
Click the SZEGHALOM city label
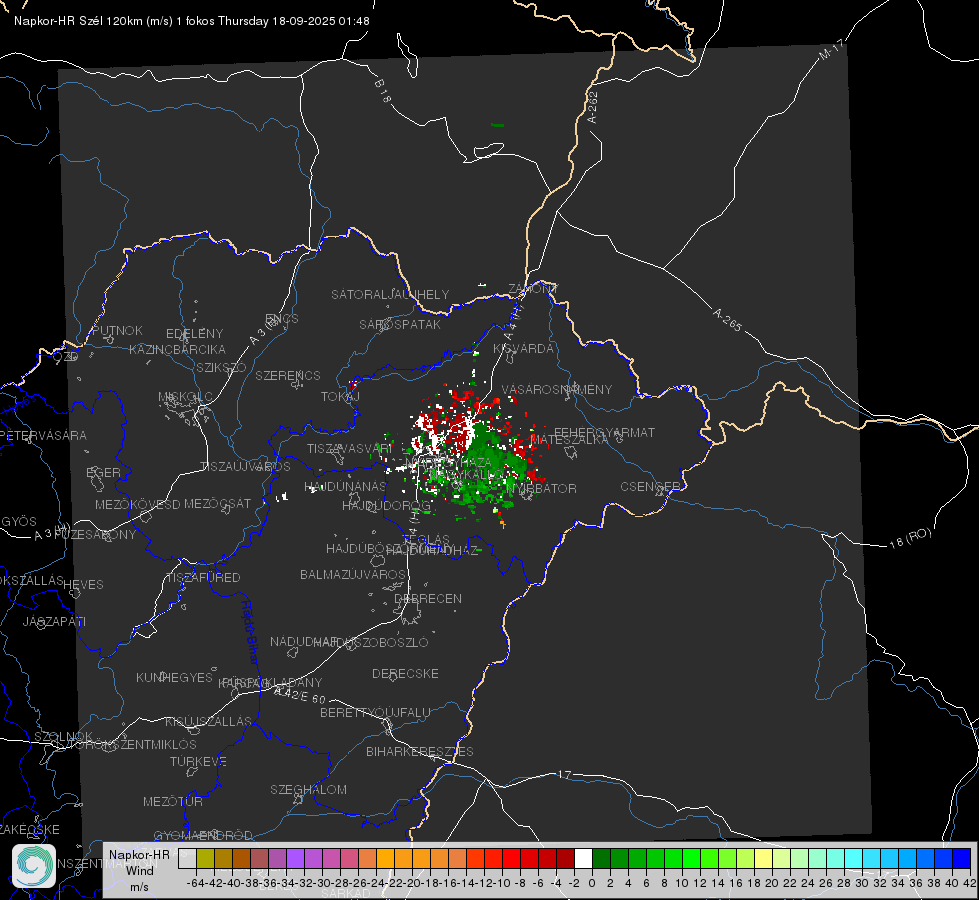[308, 789]
